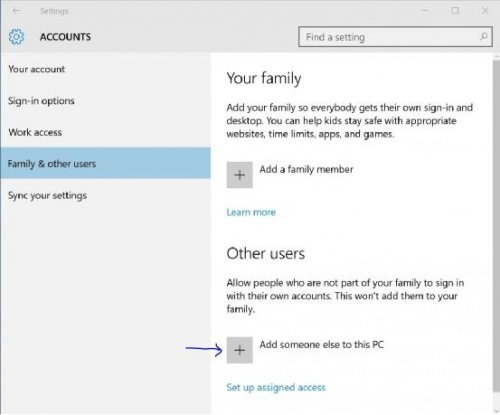Select Sign-in options

point(41,101)
